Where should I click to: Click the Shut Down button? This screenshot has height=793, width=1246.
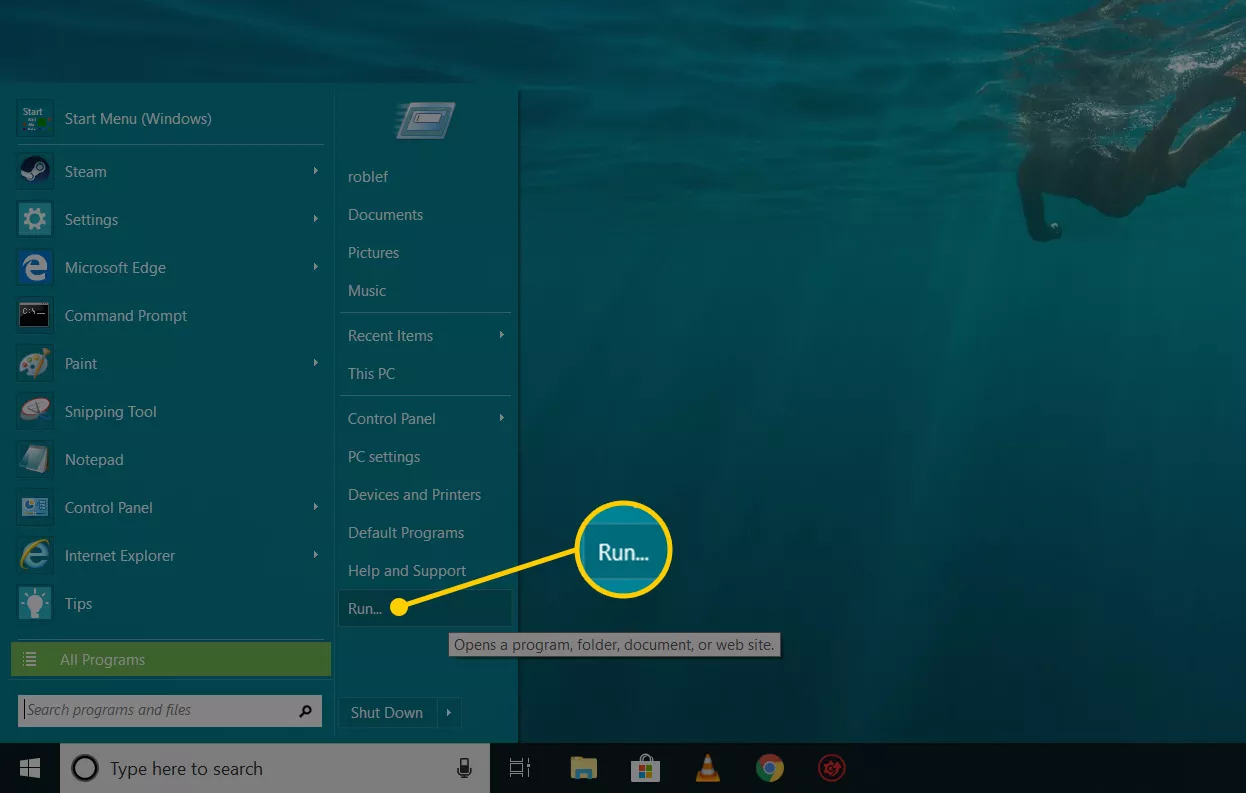(x=387, y=713)
